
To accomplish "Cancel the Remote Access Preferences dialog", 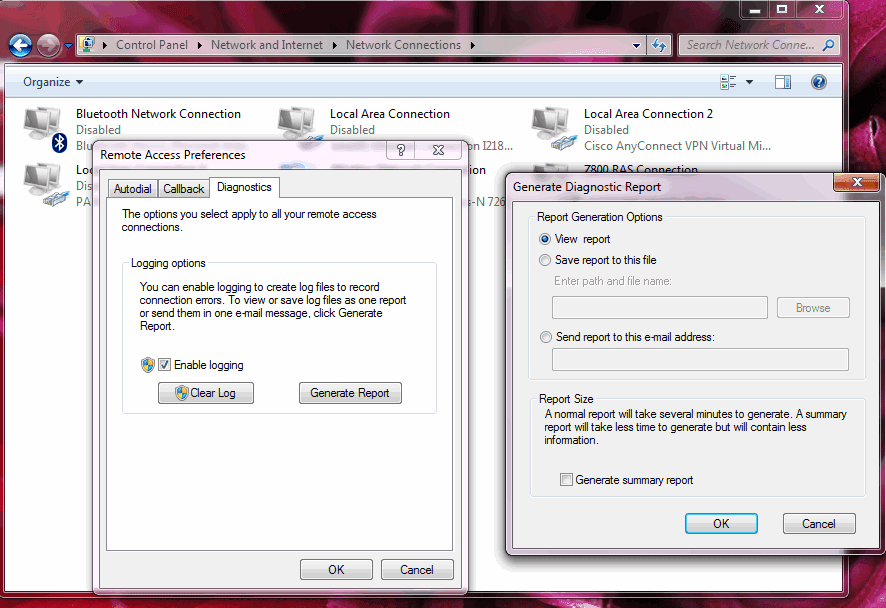I will pyautogui.click(x=417, y=570).
